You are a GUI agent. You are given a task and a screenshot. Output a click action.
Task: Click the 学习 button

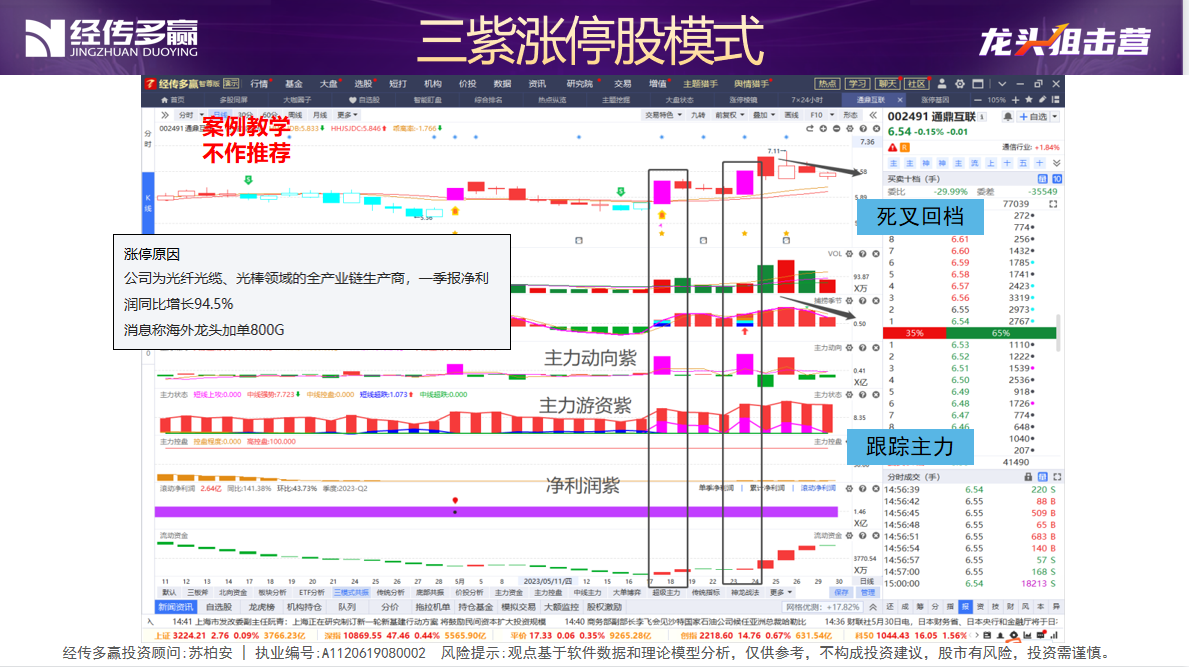857,84
